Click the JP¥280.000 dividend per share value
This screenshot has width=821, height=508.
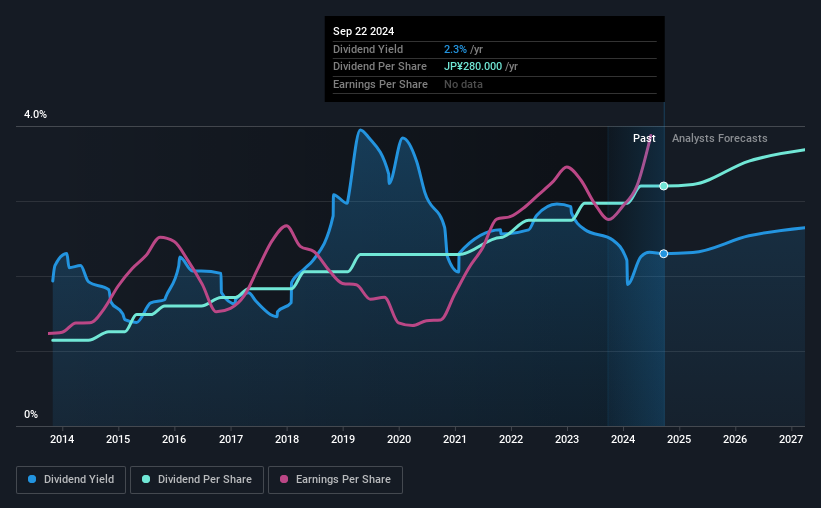point(473,67)
